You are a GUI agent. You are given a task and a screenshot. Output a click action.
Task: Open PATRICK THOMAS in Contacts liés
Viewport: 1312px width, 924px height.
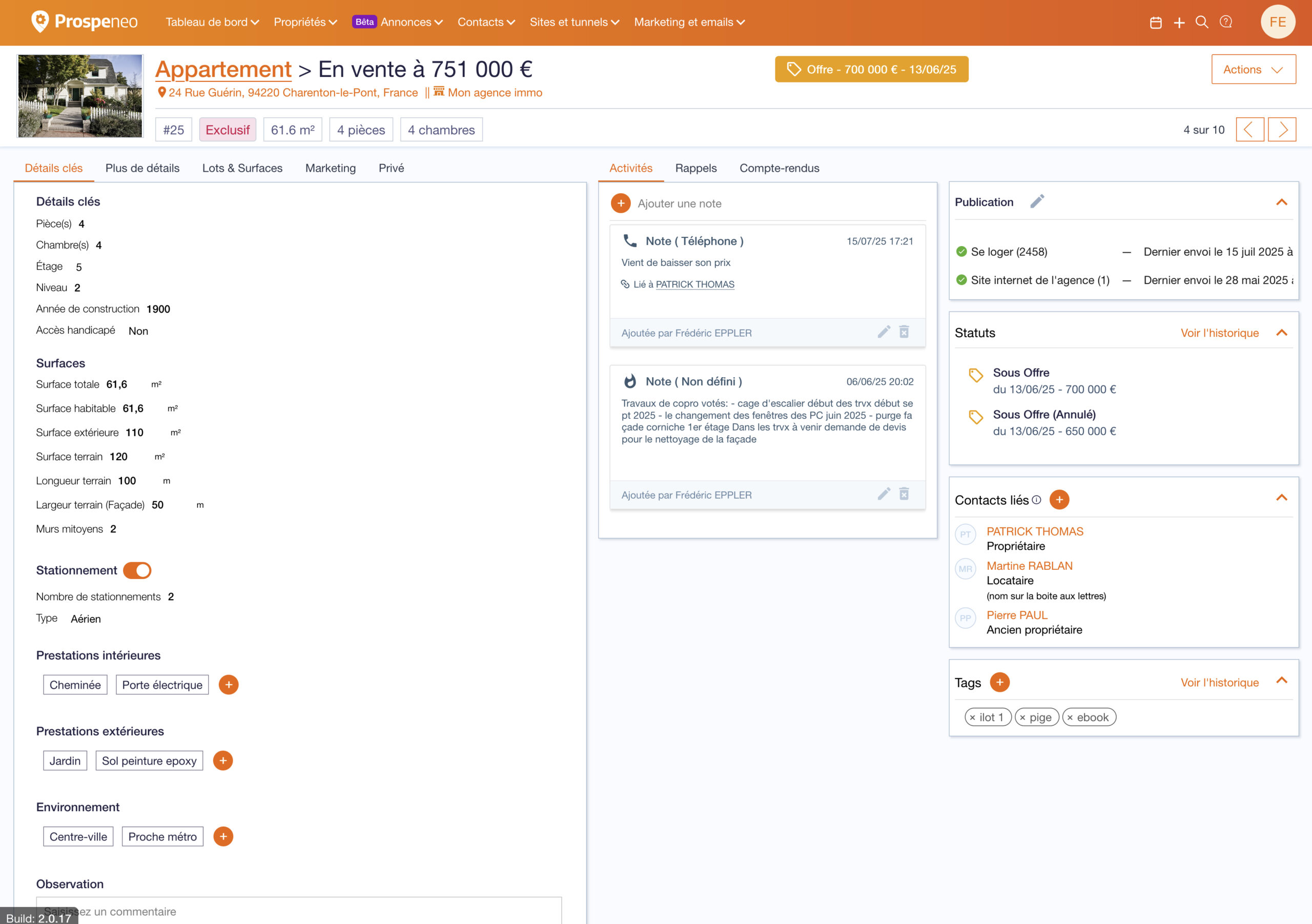click(x=1034, y=531)
